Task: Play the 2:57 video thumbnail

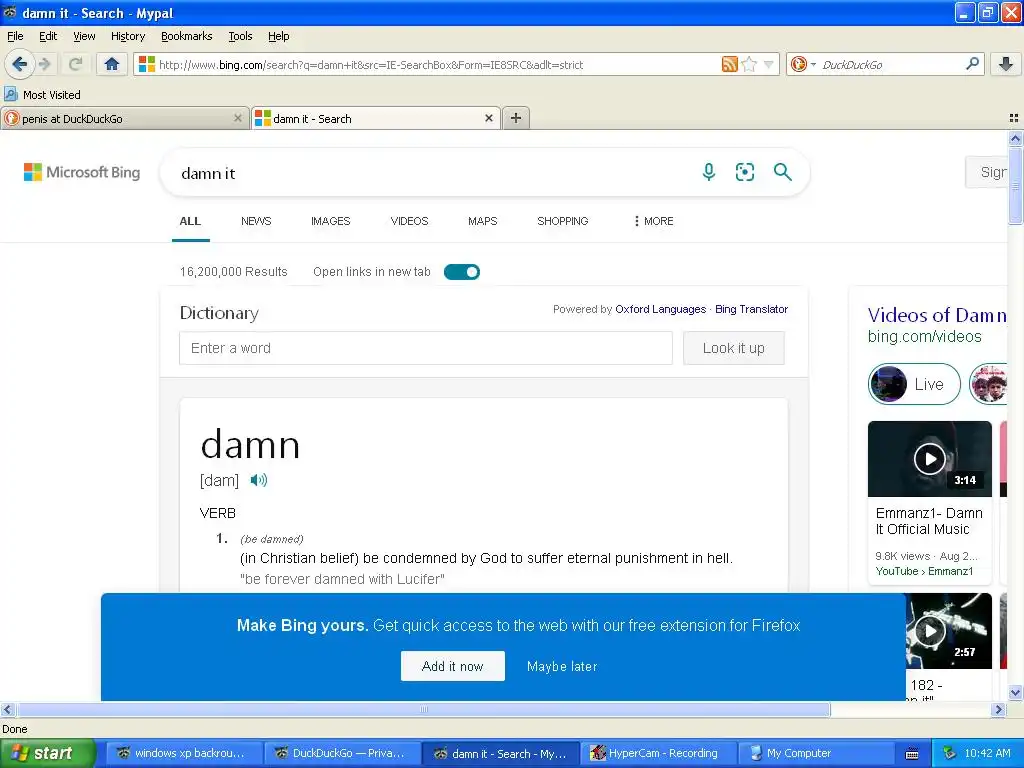Action: click(x=948, y=631)
